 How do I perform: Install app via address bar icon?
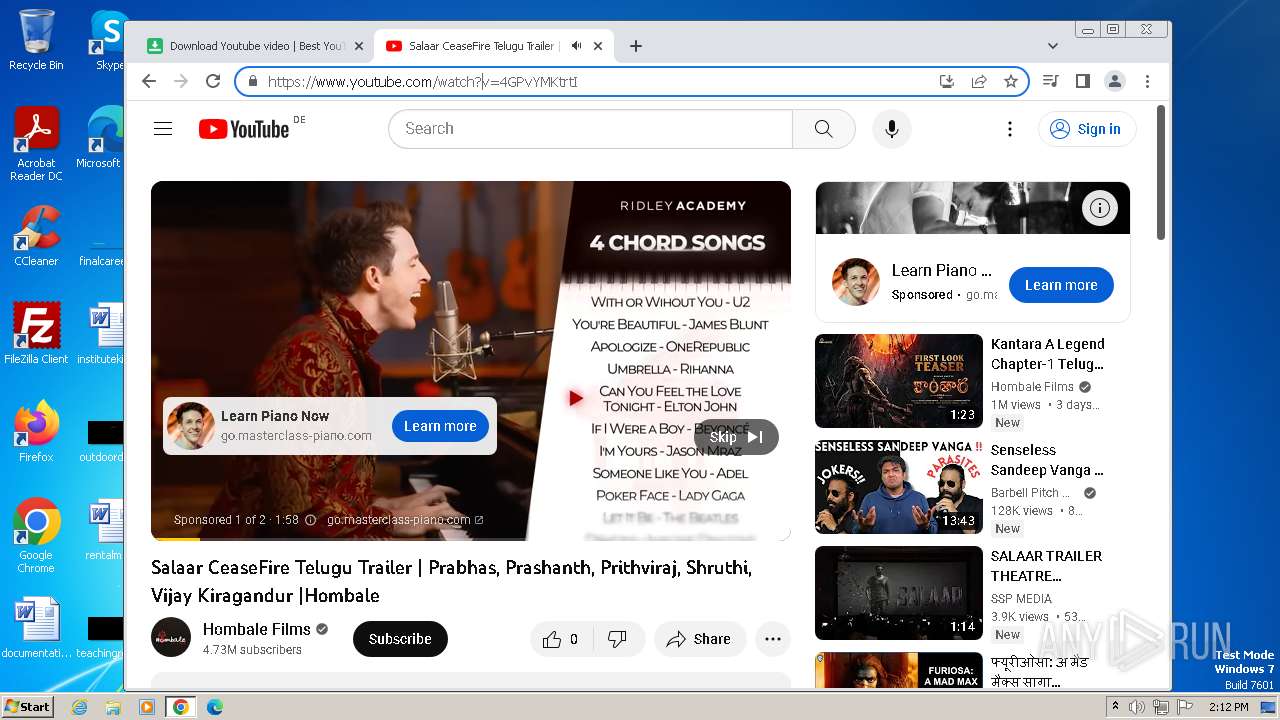click(947, 81)
